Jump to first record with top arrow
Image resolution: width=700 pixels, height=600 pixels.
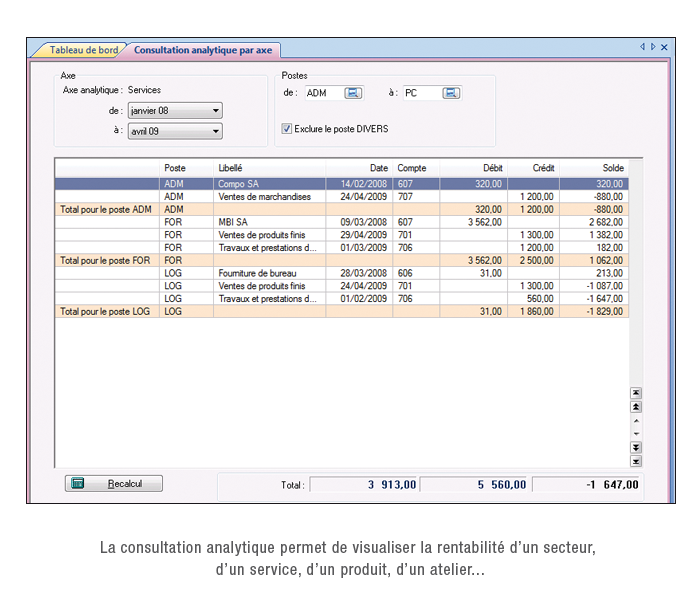pos(636,394)
